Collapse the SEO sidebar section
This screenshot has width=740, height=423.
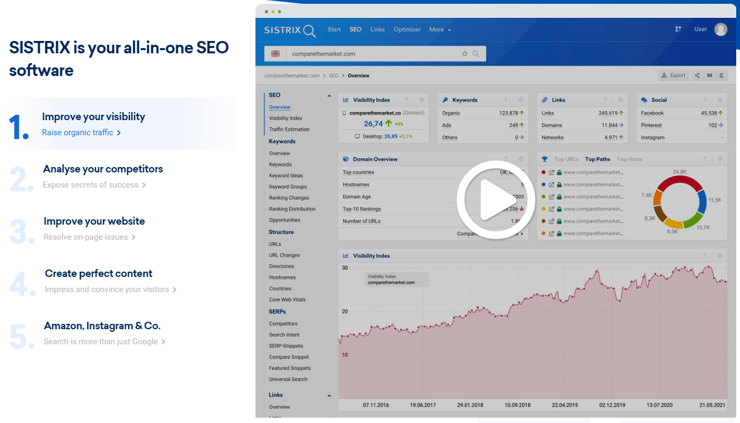tap(329, 96)
